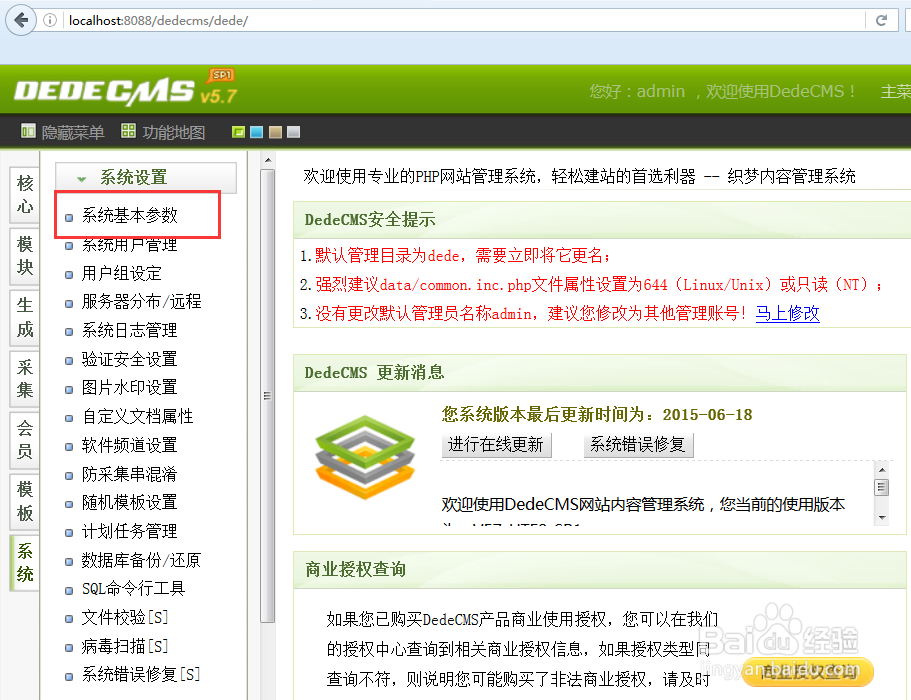Viewport: 911px width, 700px height.
Task: Select the blue theme color swatch
Action: click(x=257, y=132)
